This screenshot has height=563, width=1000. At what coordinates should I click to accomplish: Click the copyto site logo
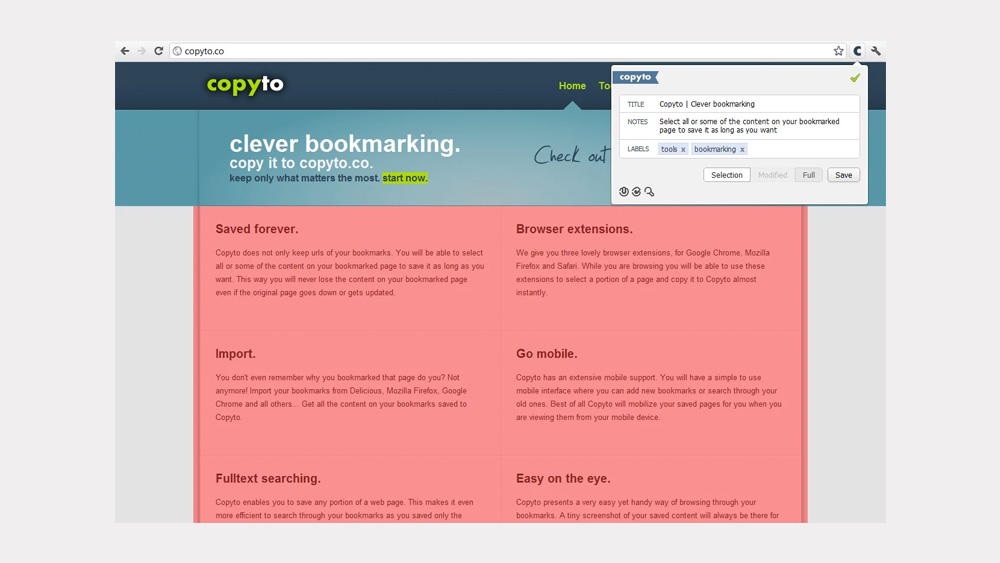245,85
